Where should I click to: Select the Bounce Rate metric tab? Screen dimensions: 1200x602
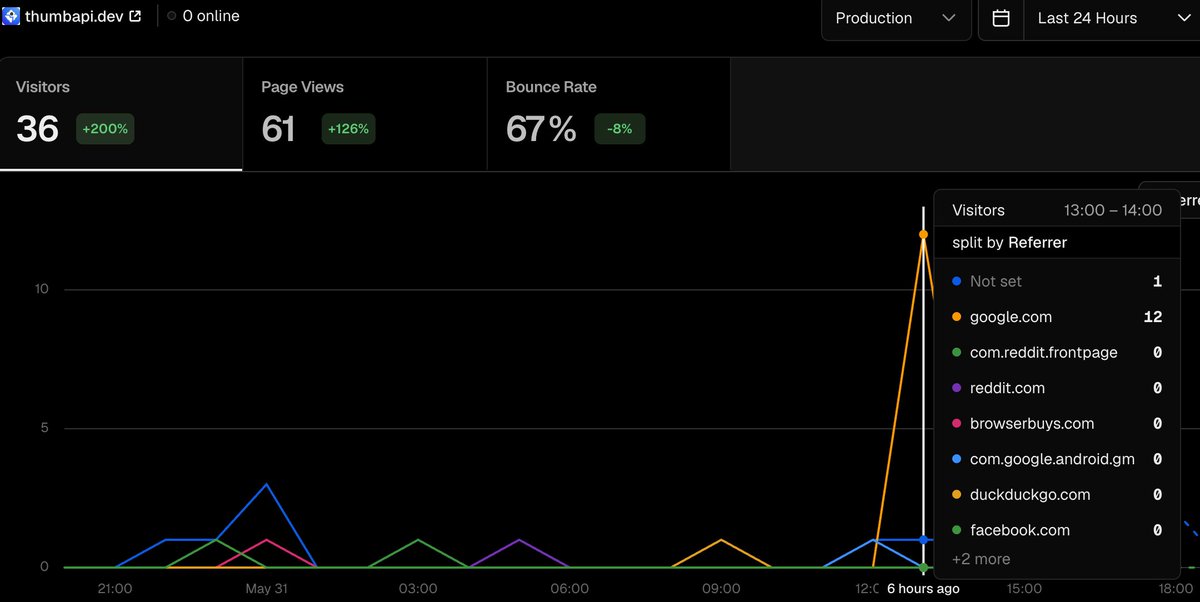point(608,114)
